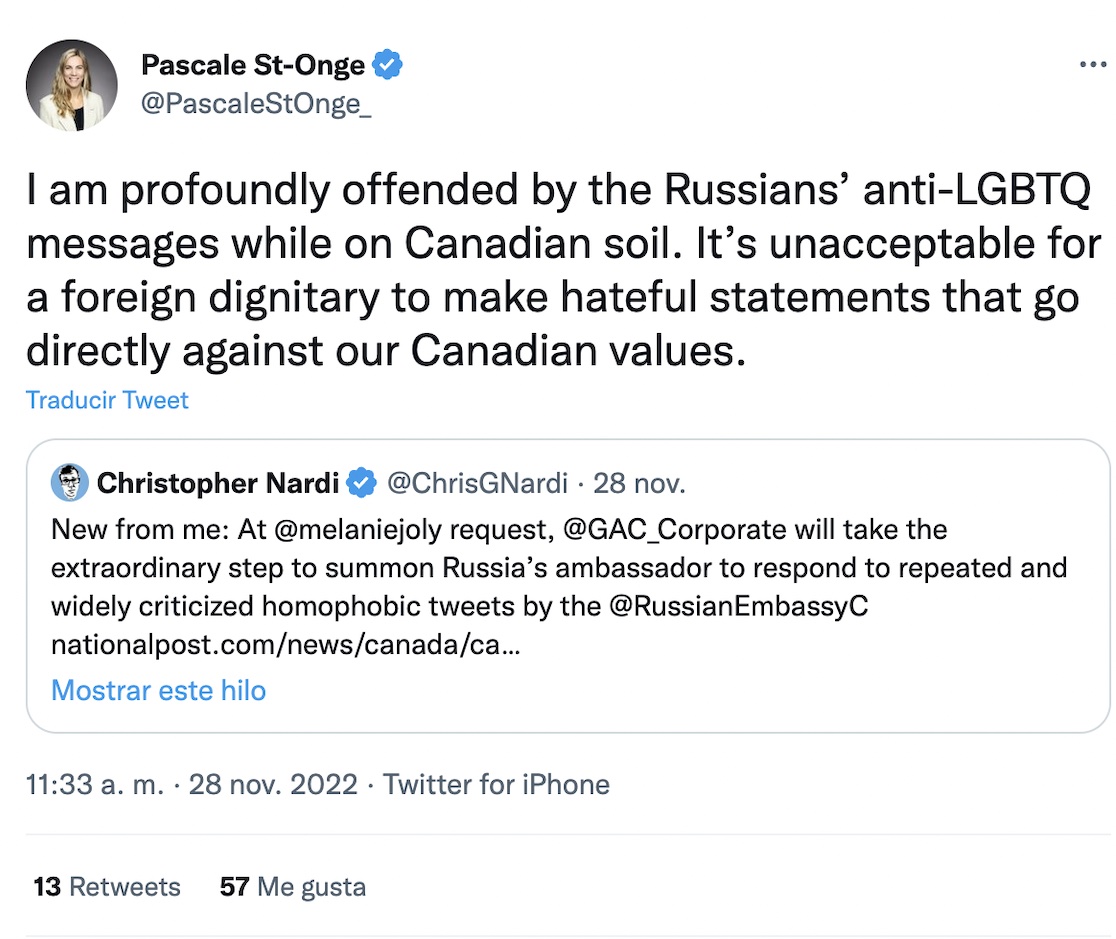Follow the nationalpost.com article link
The image size is (1116, 939).
pyautogui.click(x=285, y=646)
